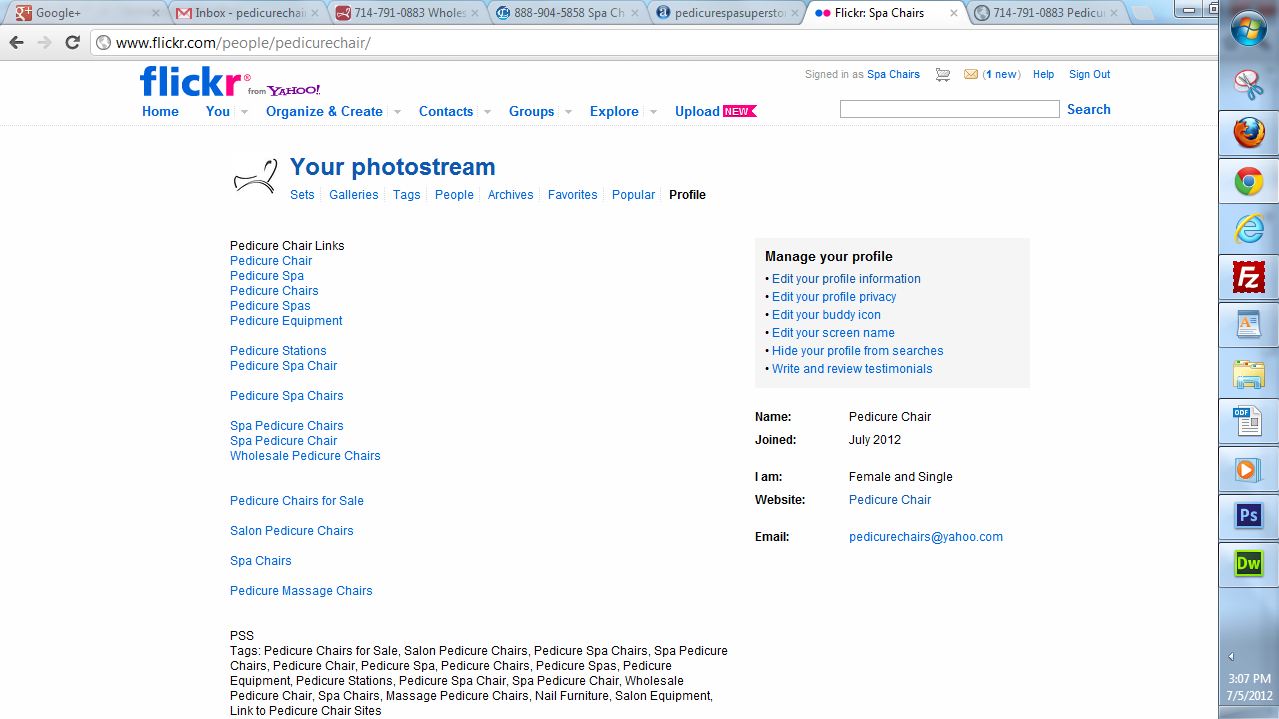The height and width of the screenshot is (719, 1279).
Task: Click Edit your buddy icon
Action: (x=826, y=315)
